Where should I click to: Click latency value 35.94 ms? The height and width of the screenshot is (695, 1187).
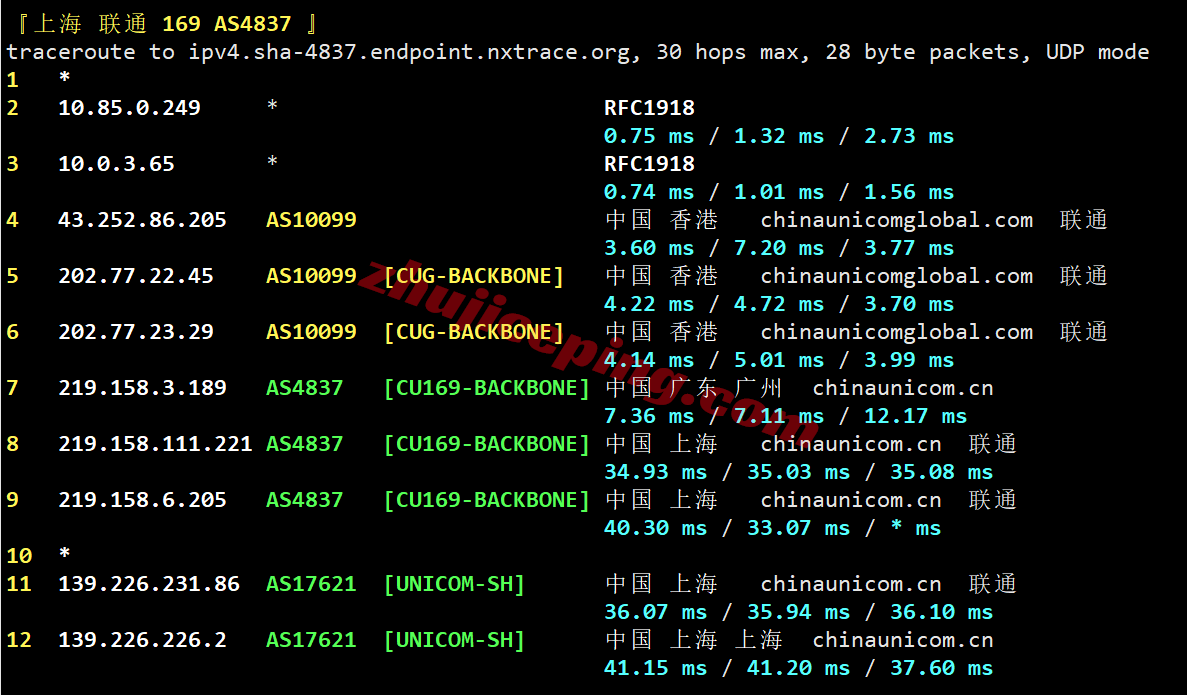point(799,612)
